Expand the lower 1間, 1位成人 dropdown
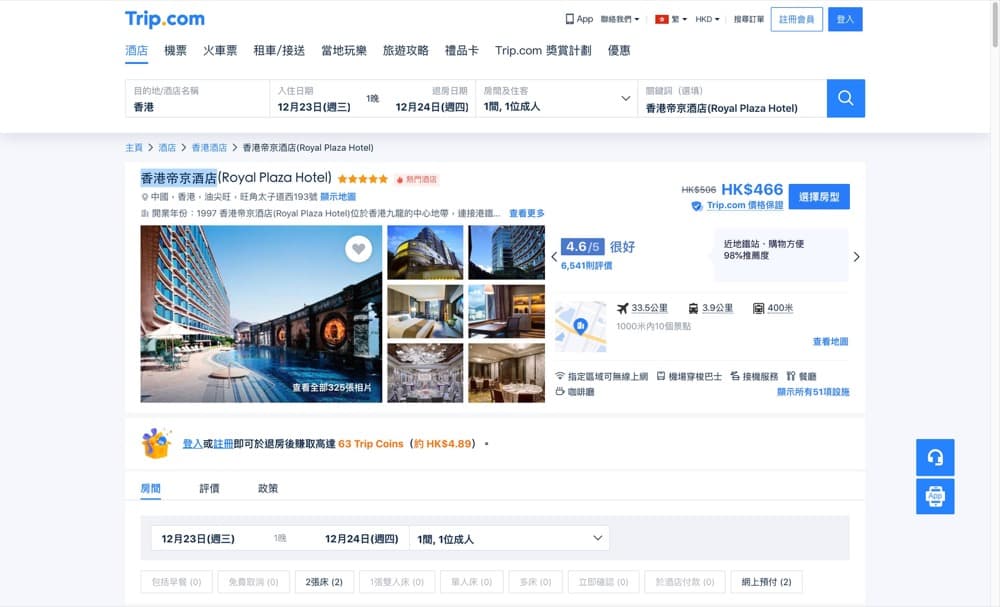Image resolution: width=1000 pixels, height=607 pixels. coord(509,539)
